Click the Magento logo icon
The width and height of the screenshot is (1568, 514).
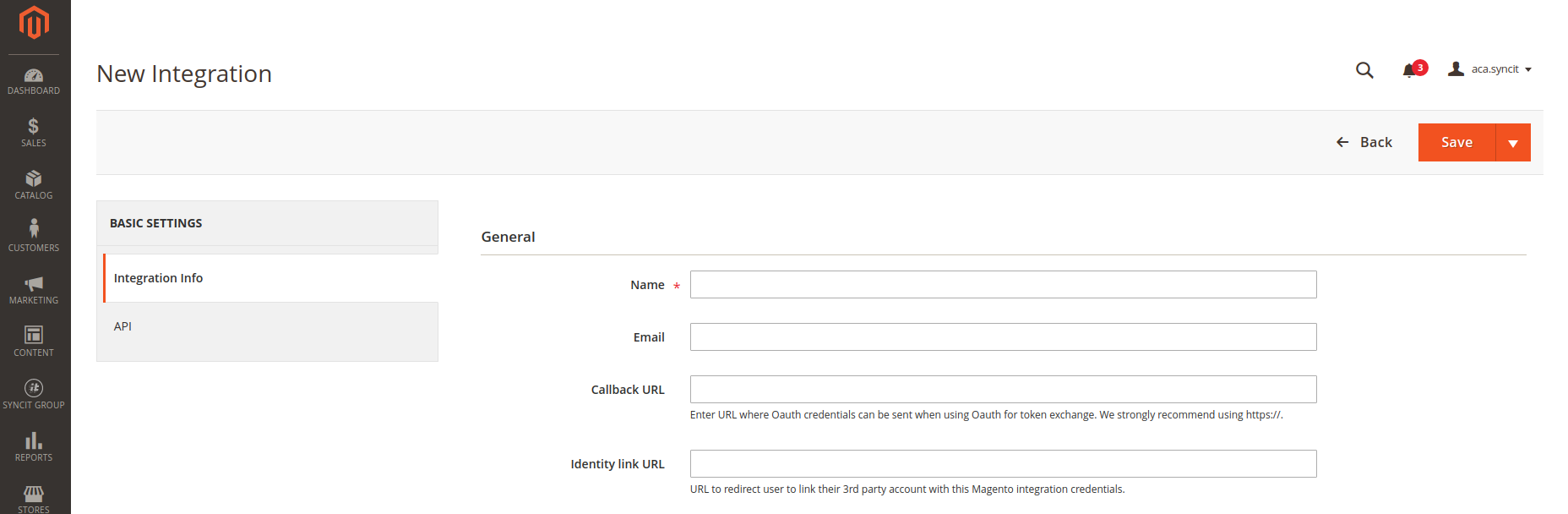(x=34, y=23)
